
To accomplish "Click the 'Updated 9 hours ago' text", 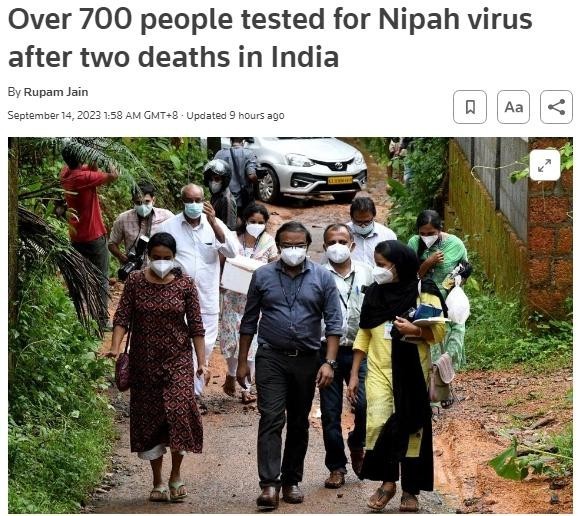I will click(x=235, y=115).
